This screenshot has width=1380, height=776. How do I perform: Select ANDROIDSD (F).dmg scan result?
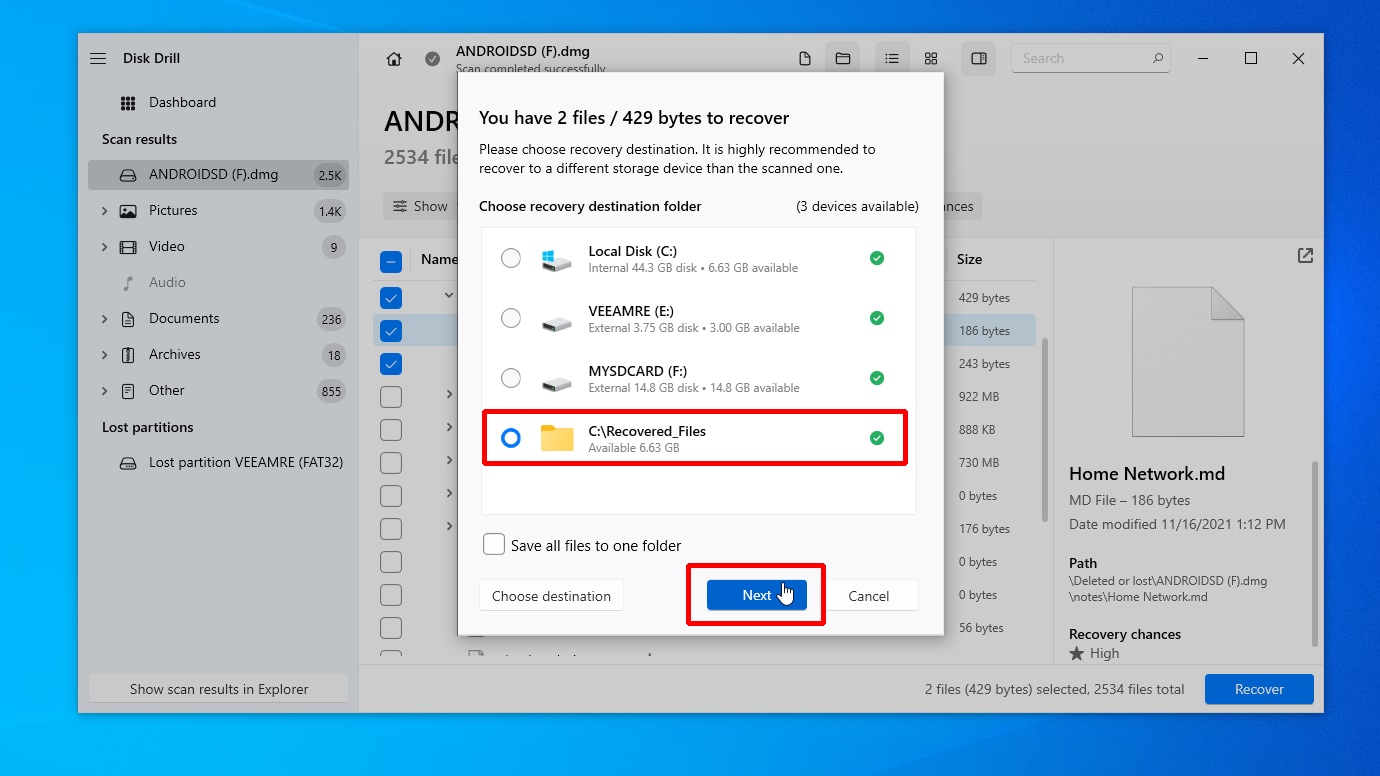click(218, 175)
